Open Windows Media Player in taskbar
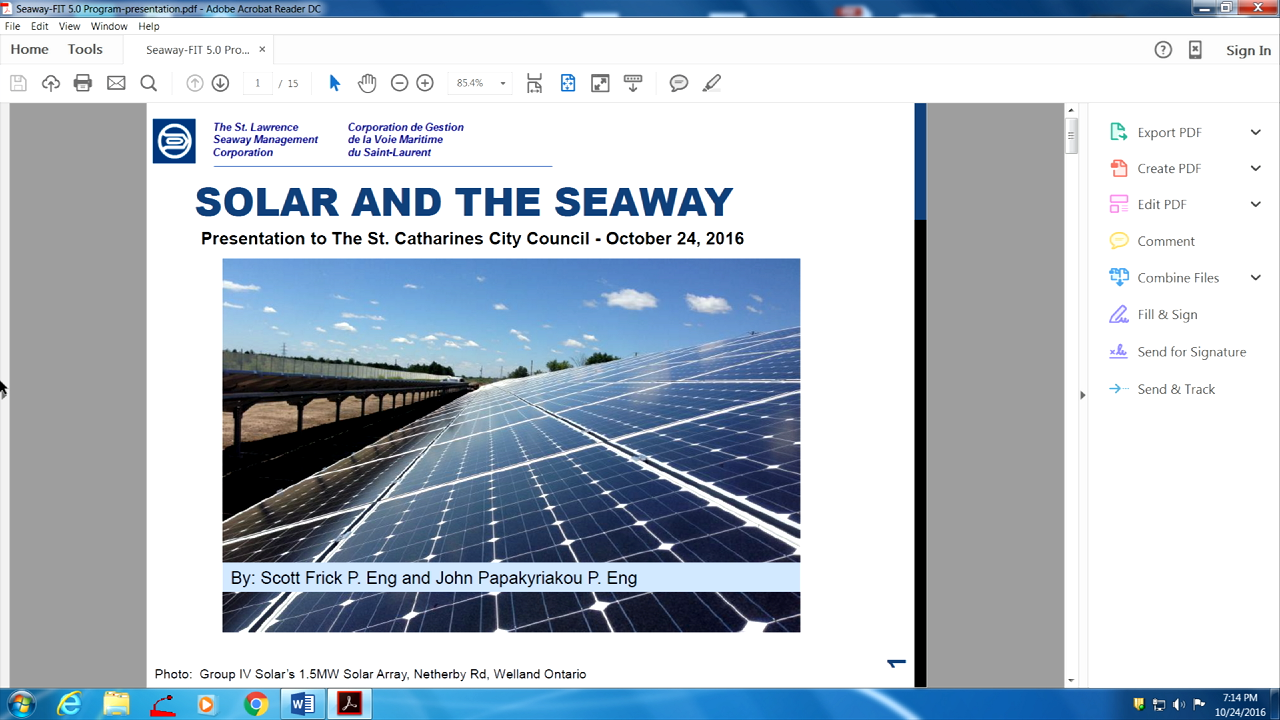The image size is (1280, 720). tap(208, 704)
